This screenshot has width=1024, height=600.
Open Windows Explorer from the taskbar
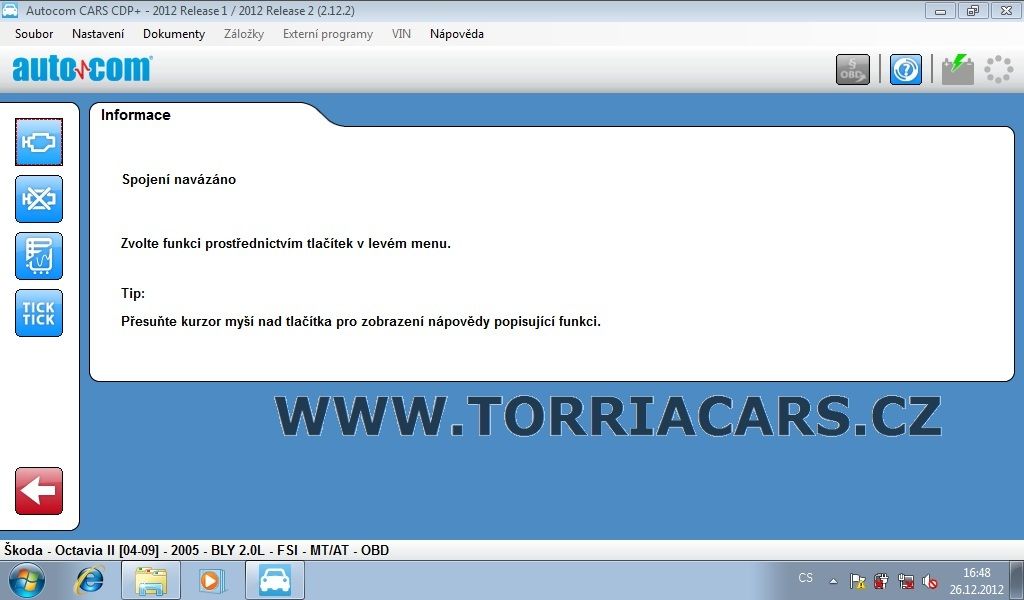[x=151, y=580]
